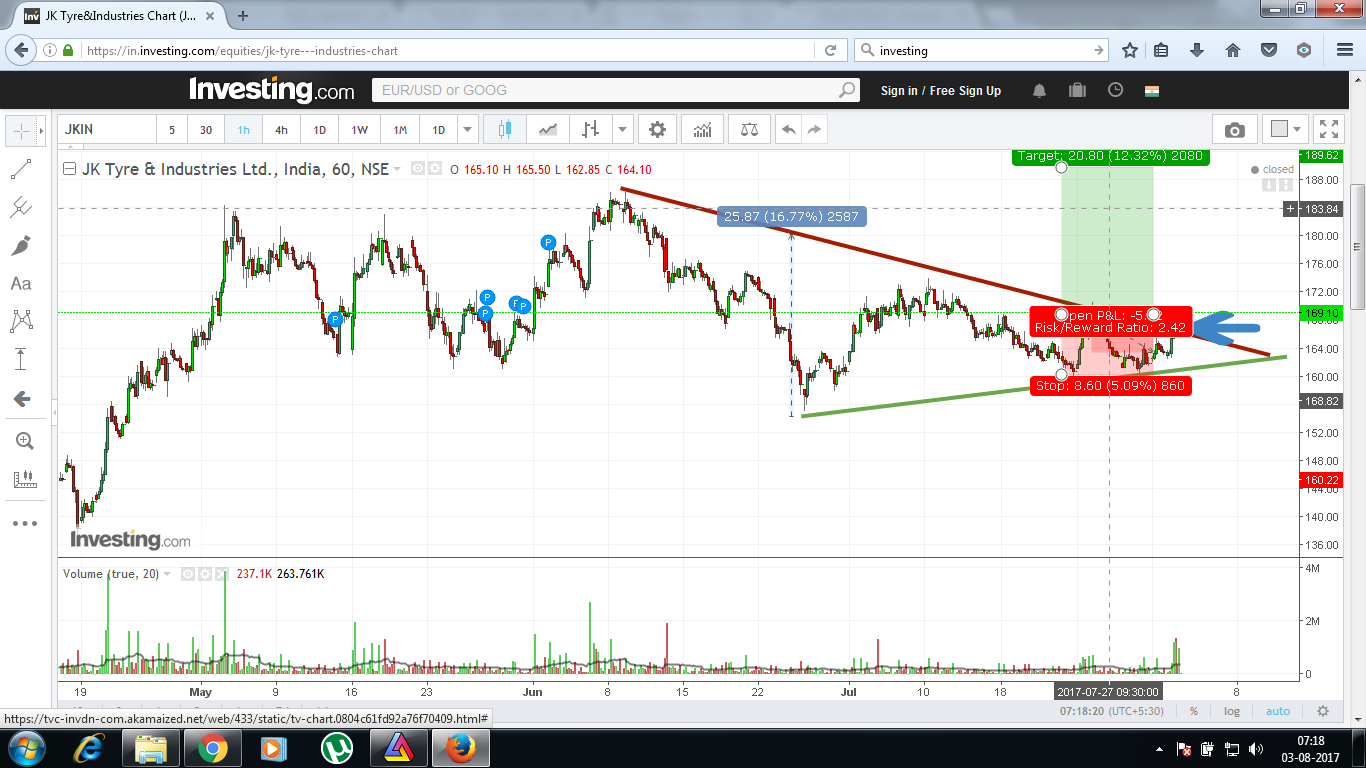Select the XABCD pattern tool
1366x768 pixels.
(21, 321)
